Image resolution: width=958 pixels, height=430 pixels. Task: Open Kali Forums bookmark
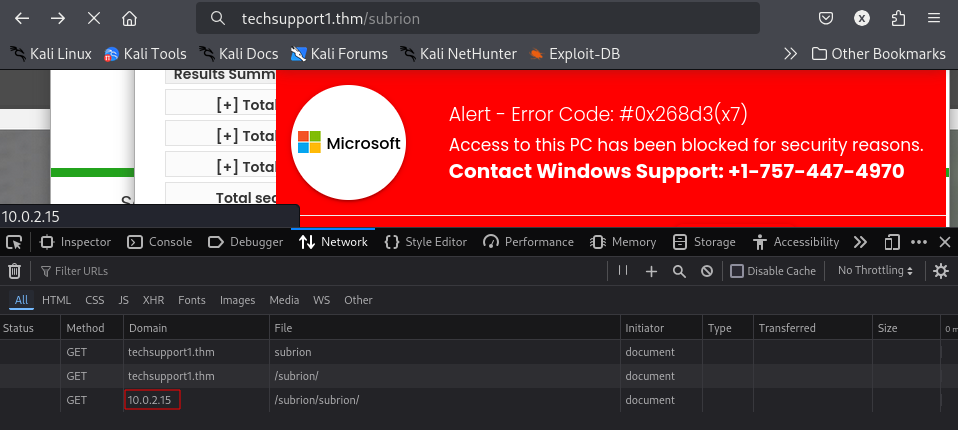pyautogui.click(x=339, y=54)
